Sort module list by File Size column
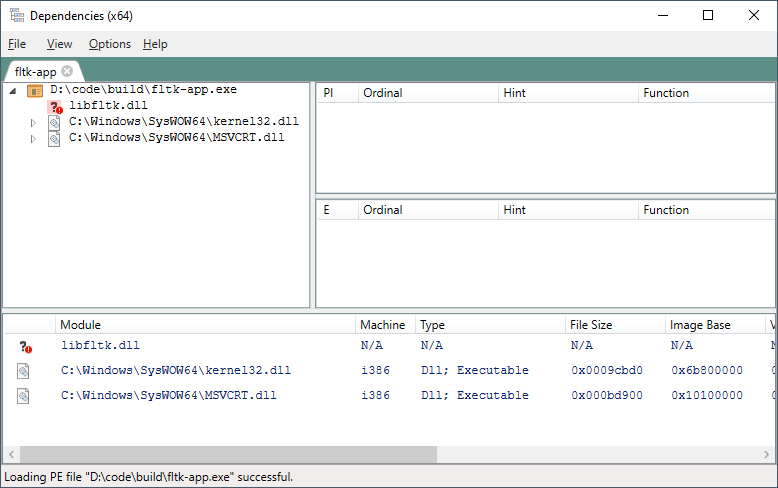This screenshot has width=778, height=488. tap(592, 325)
